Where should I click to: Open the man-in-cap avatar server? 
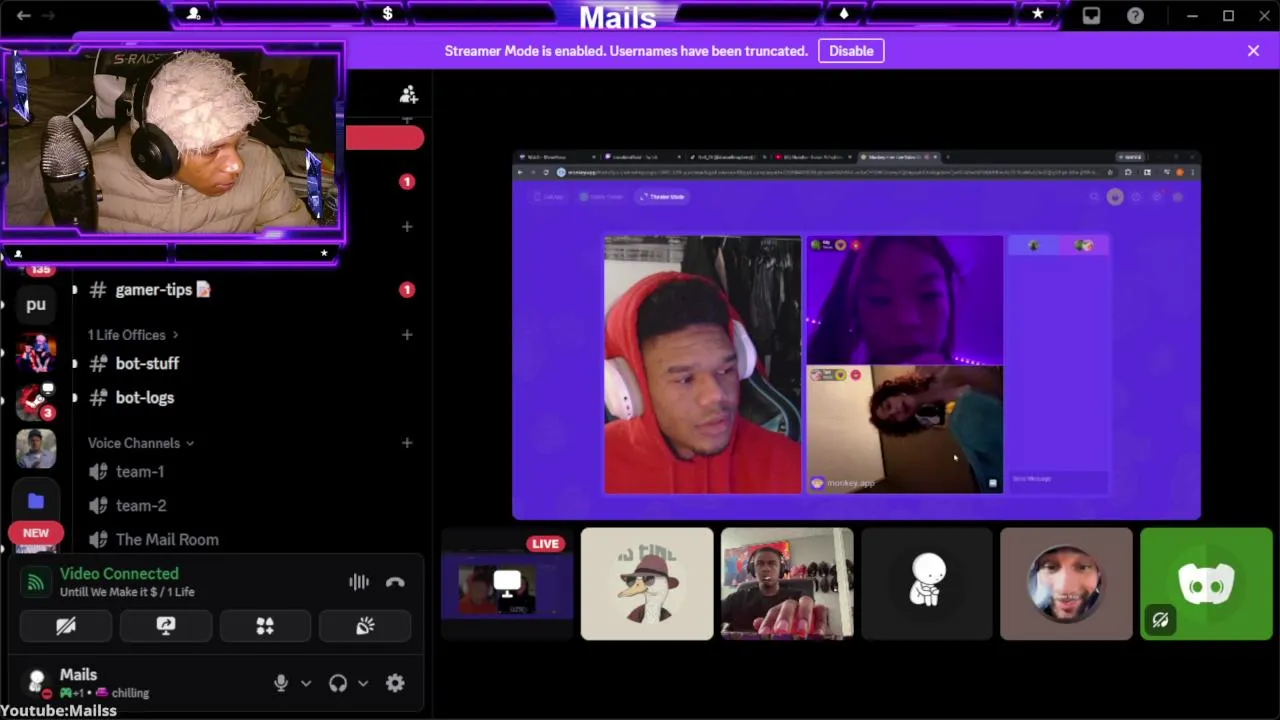coord(36,449)
